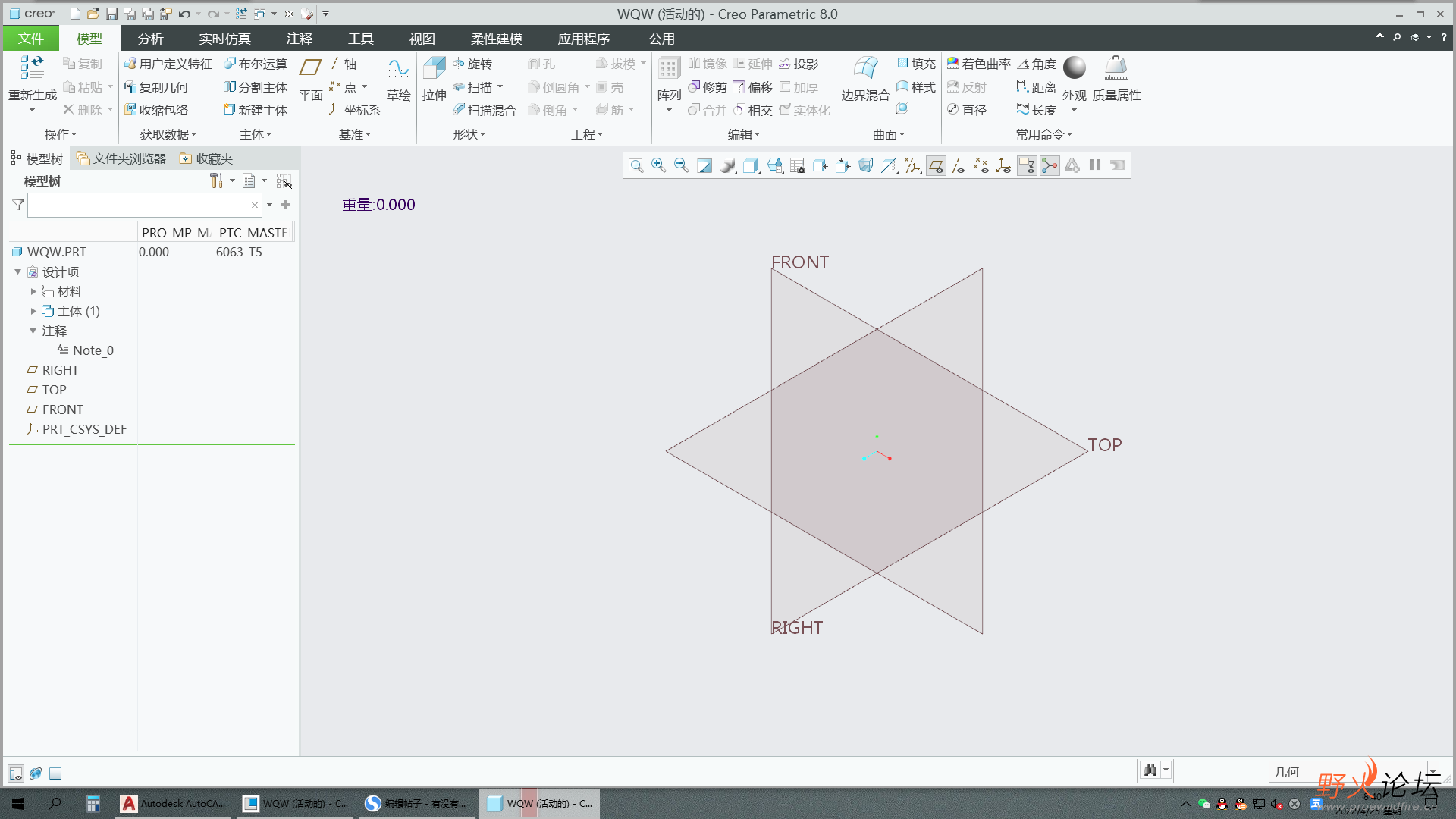Screen dimensions: 1456x819
Task: Click the Perspective View icon
Action: [x=866, y=165]
